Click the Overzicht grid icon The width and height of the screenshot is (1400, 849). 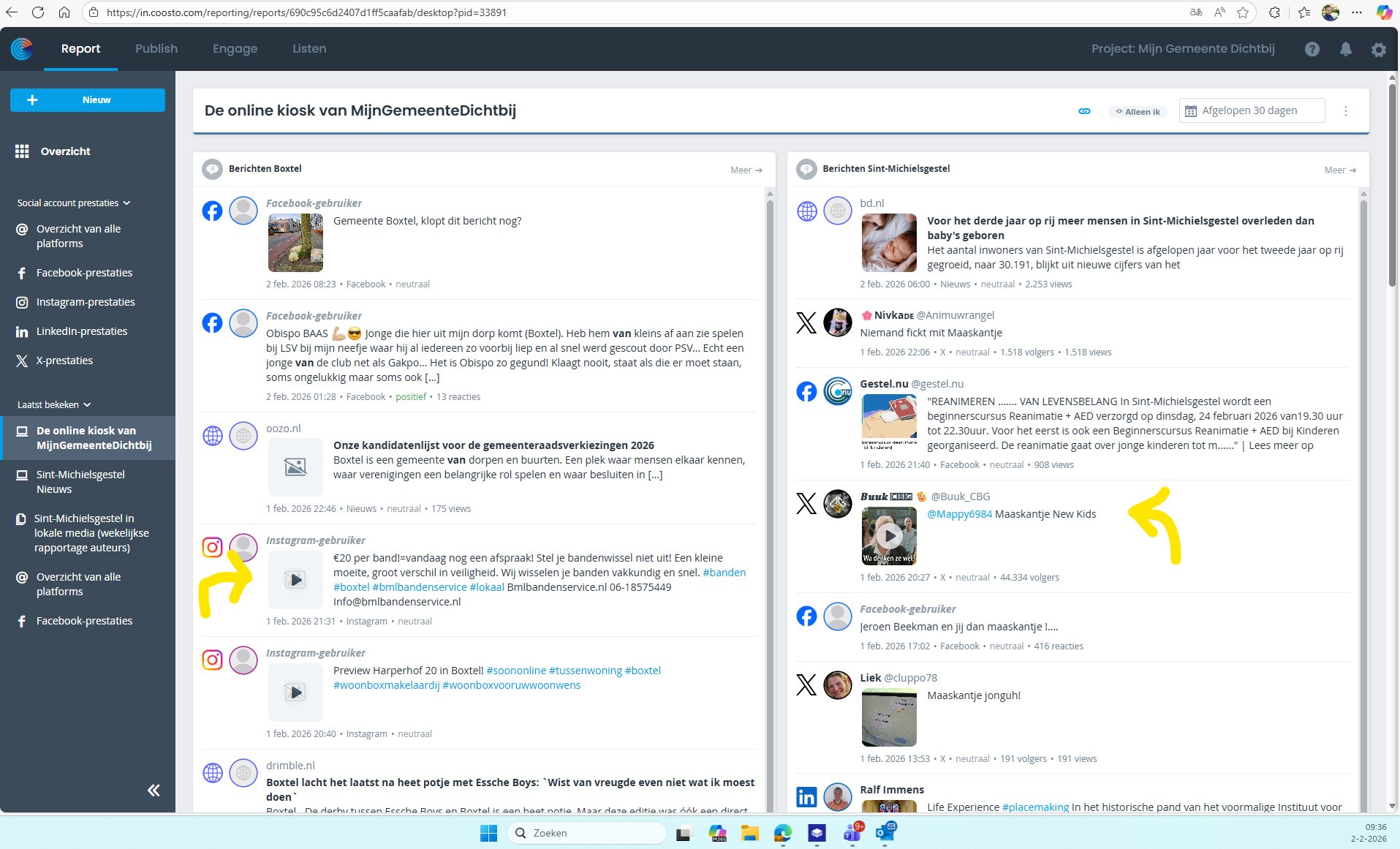tap(22, 151)
